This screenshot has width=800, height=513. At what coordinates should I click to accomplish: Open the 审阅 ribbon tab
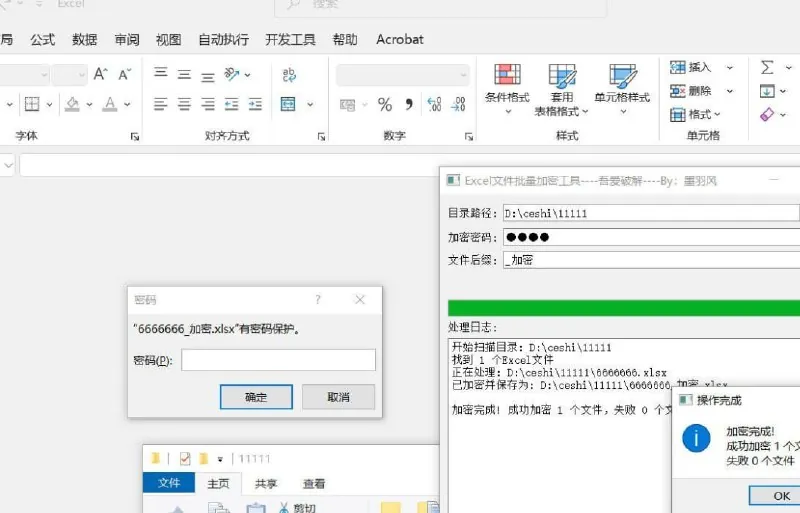[127, 39]
